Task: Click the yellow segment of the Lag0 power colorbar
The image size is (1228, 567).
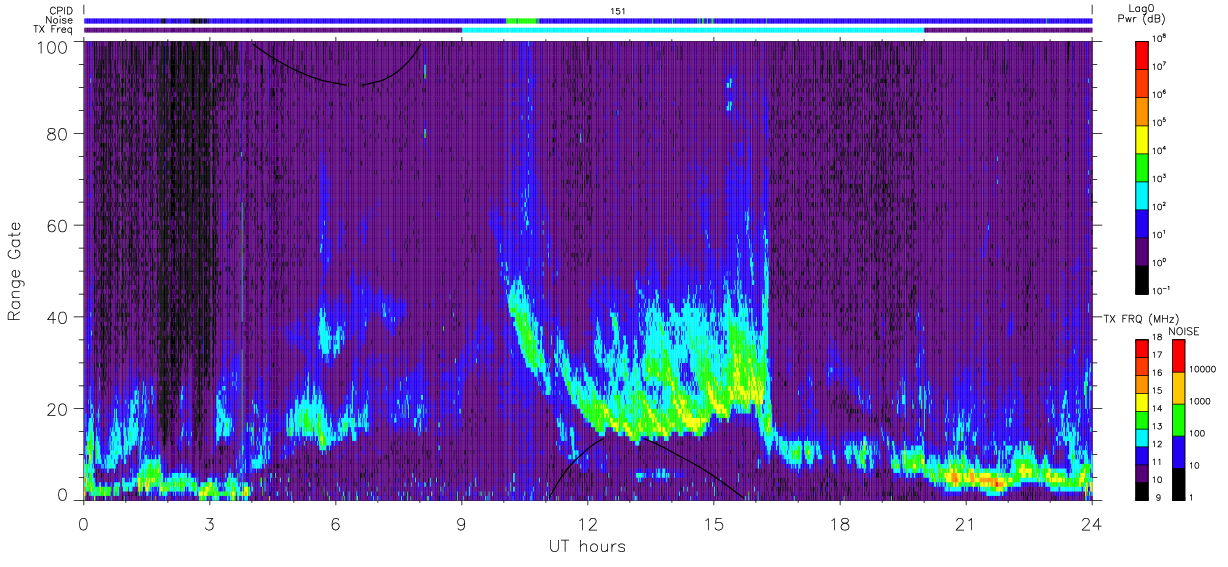Action: pos(1143,138)
